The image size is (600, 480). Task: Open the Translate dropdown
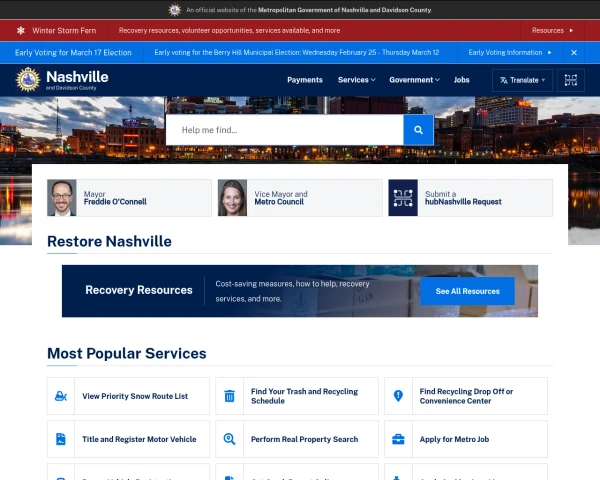coord(522,80)
